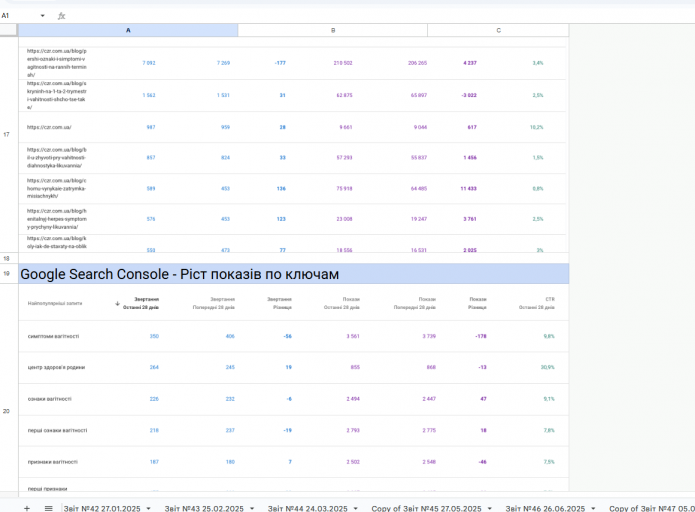695x512 pixels.
Task: Click the skryninh-na-1-ta-2-trymestri blog URL
Action: point(57,95)
